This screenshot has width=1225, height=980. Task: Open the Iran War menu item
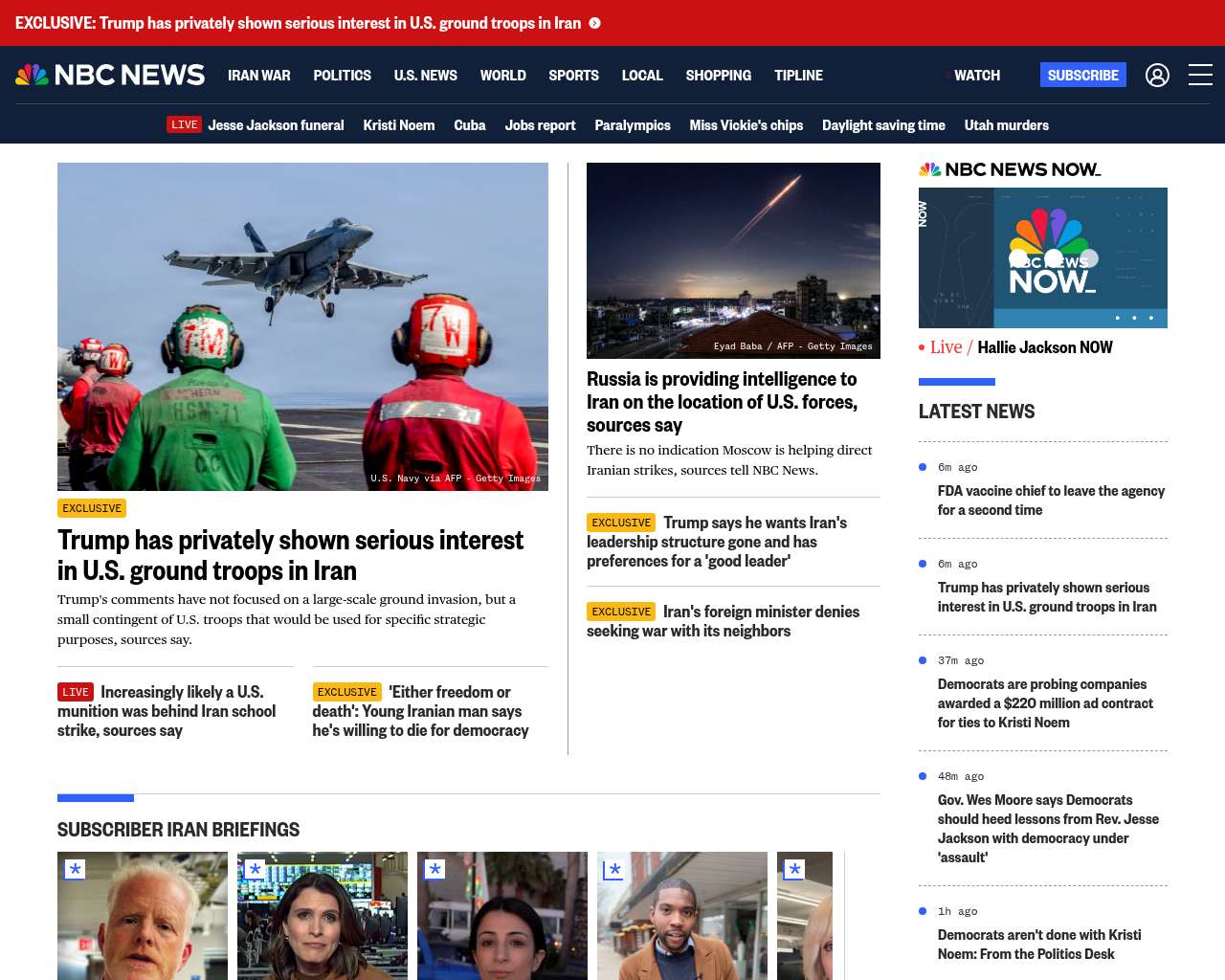pos(258,75)
